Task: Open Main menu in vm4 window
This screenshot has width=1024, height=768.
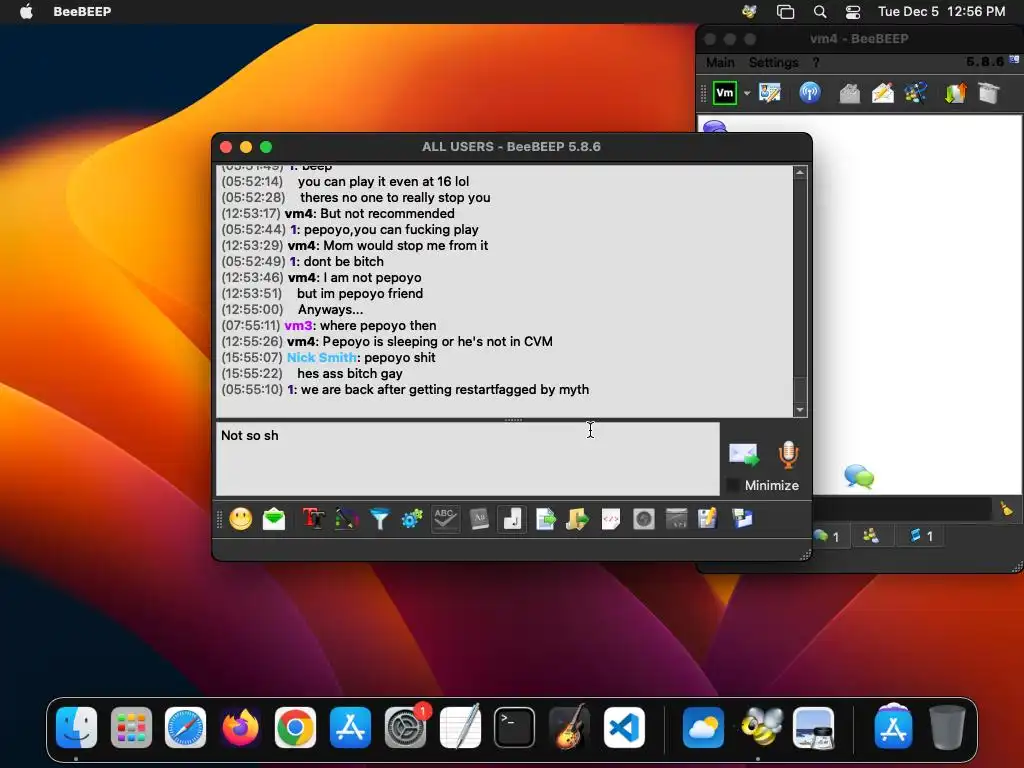Action: click(x=720, y=62)
